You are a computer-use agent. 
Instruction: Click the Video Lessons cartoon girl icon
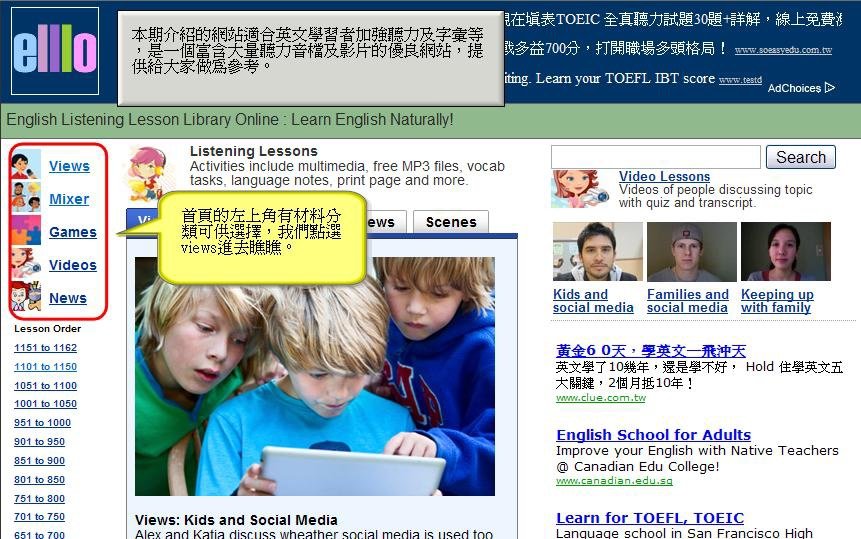point(580,189)
